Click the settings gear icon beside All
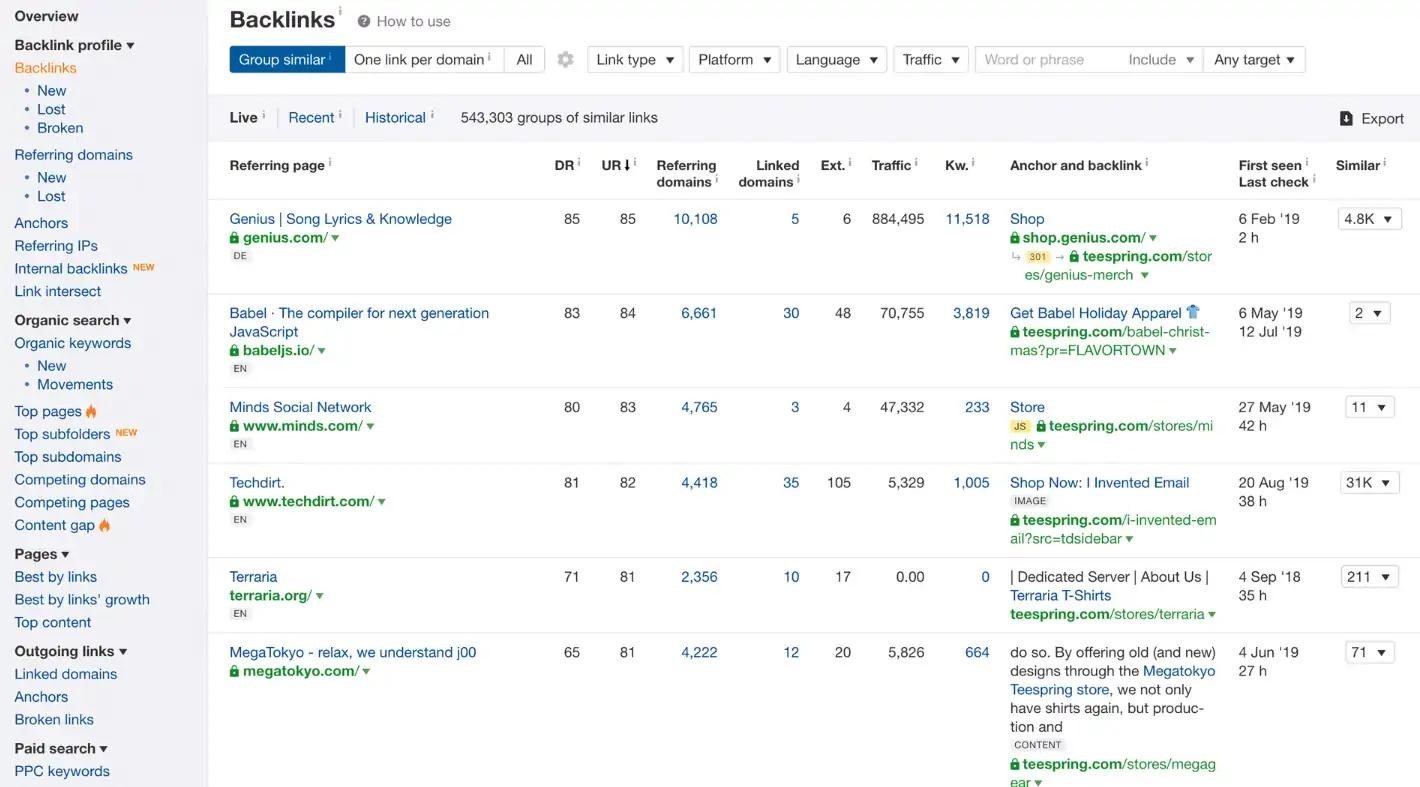The height and width of the screenshot is (787, 1420). point(565,60)
